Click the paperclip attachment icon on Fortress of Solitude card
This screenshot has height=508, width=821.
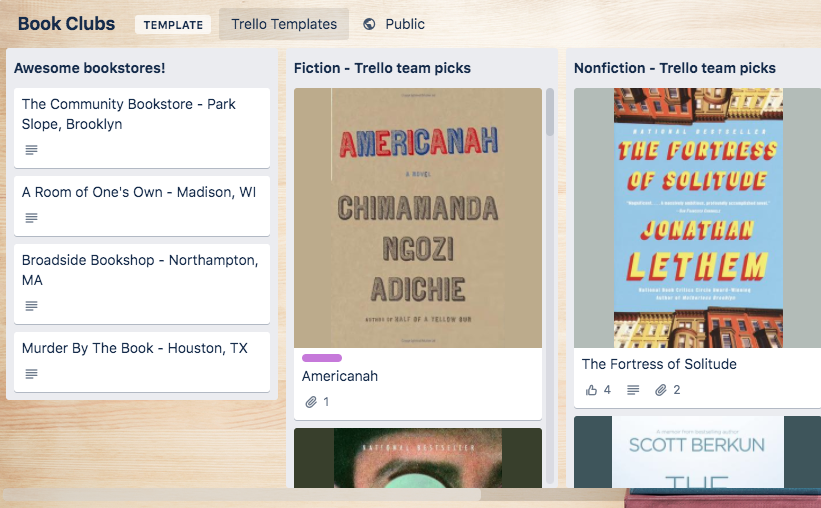pyautogui.click(x=661, y=390)
